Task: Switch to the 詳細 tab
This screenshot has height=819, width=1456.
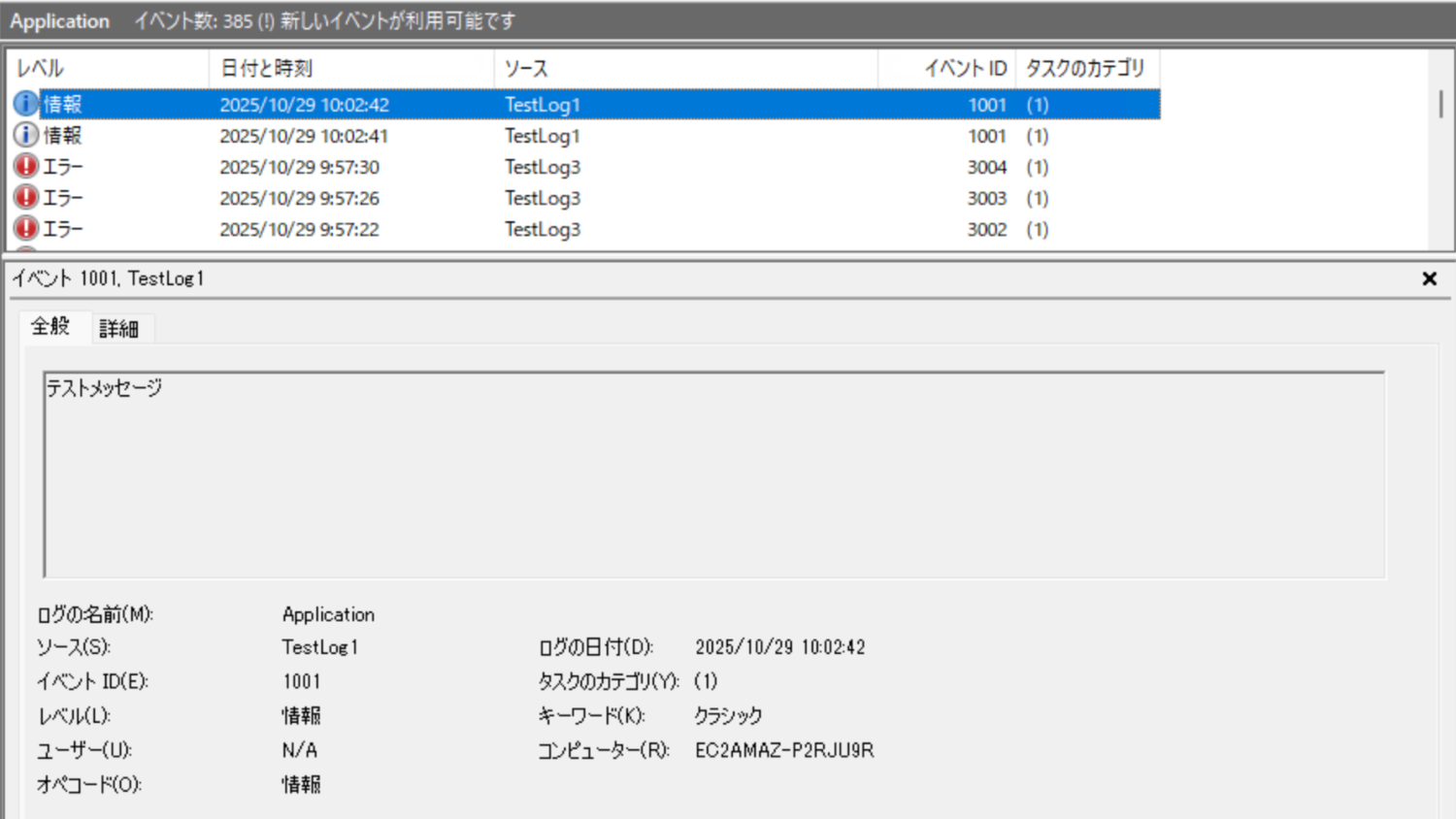Action: pos(119,328)
